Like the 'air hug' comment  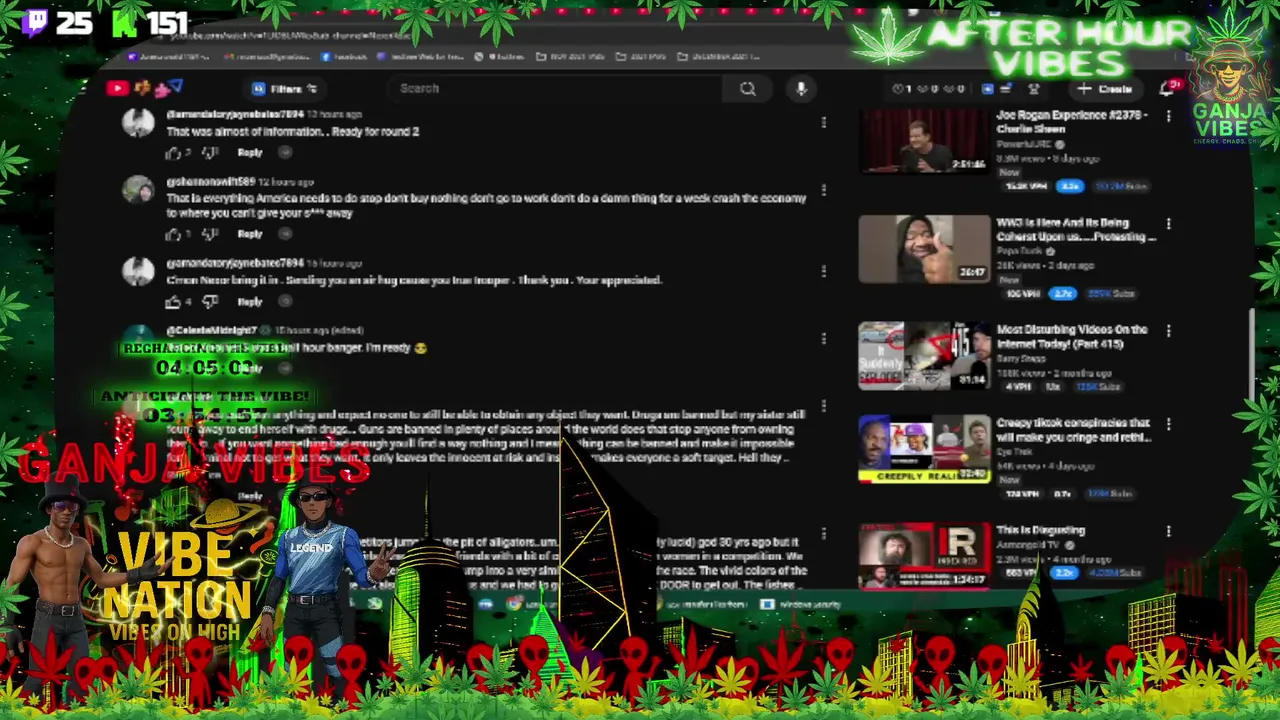tap(173, 301)
